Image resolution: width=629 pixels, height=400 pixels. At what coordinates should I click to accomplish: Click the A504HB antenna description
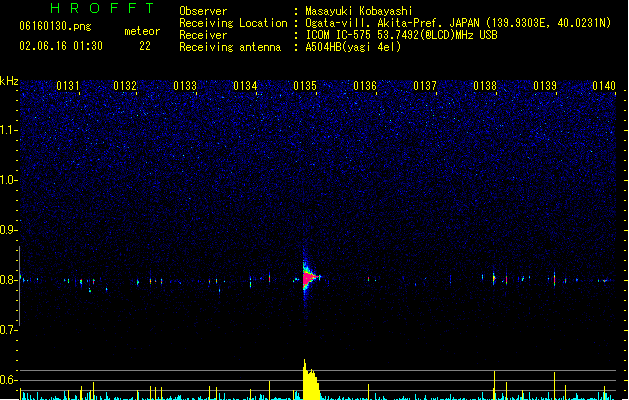[353, 47]
